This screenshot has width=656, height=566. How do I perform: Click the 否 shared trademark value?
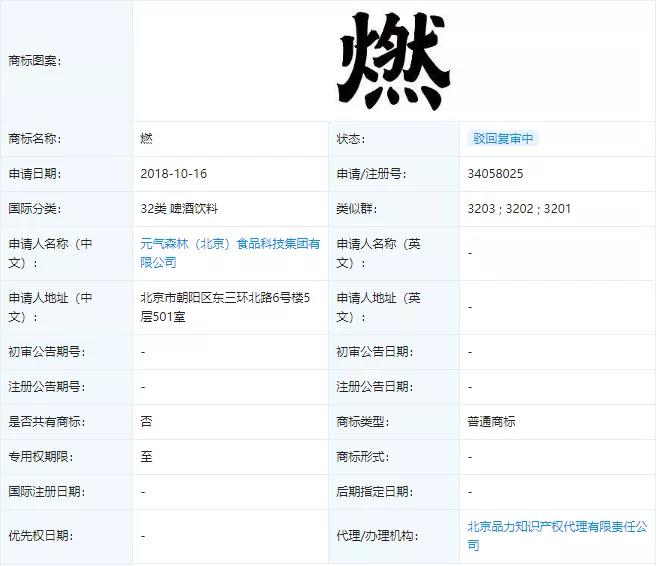coord(146,422)
